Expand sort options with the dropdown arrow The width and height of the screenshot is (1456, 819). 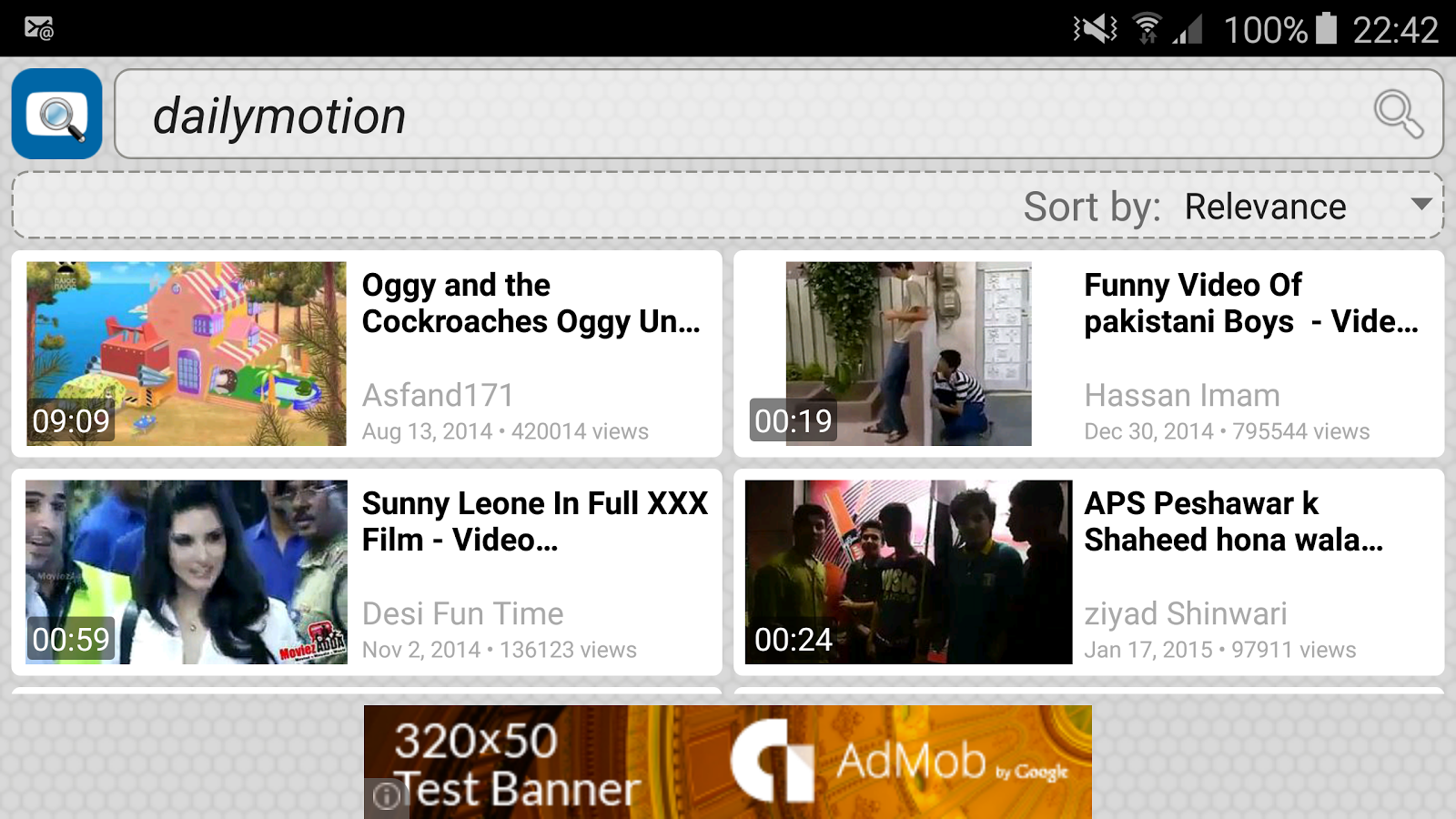[x=1421, y=205]
